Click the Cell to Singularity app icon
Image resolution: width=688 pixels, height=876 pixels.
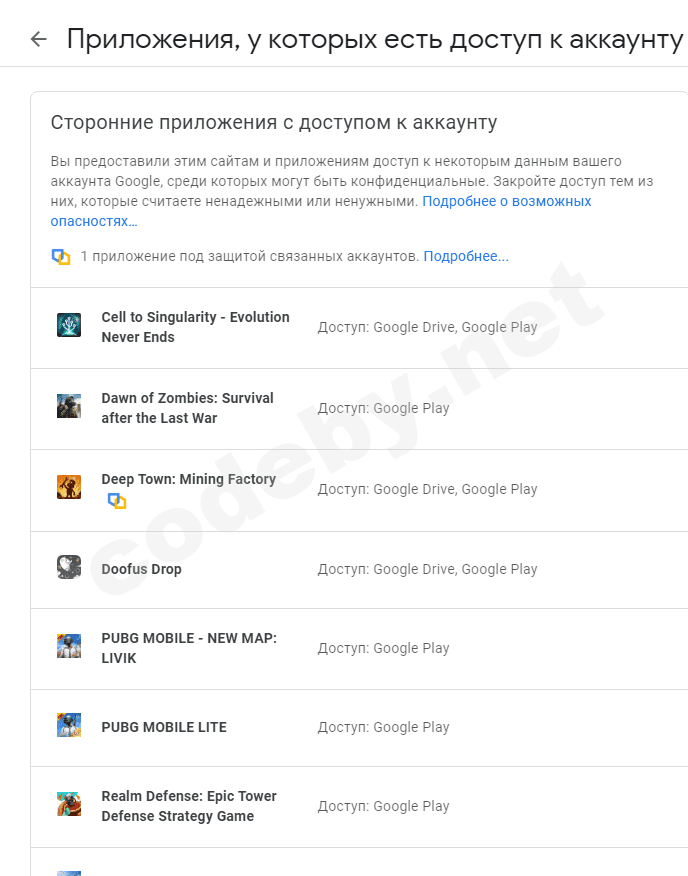pyautogui.click(x=69, y=325)
